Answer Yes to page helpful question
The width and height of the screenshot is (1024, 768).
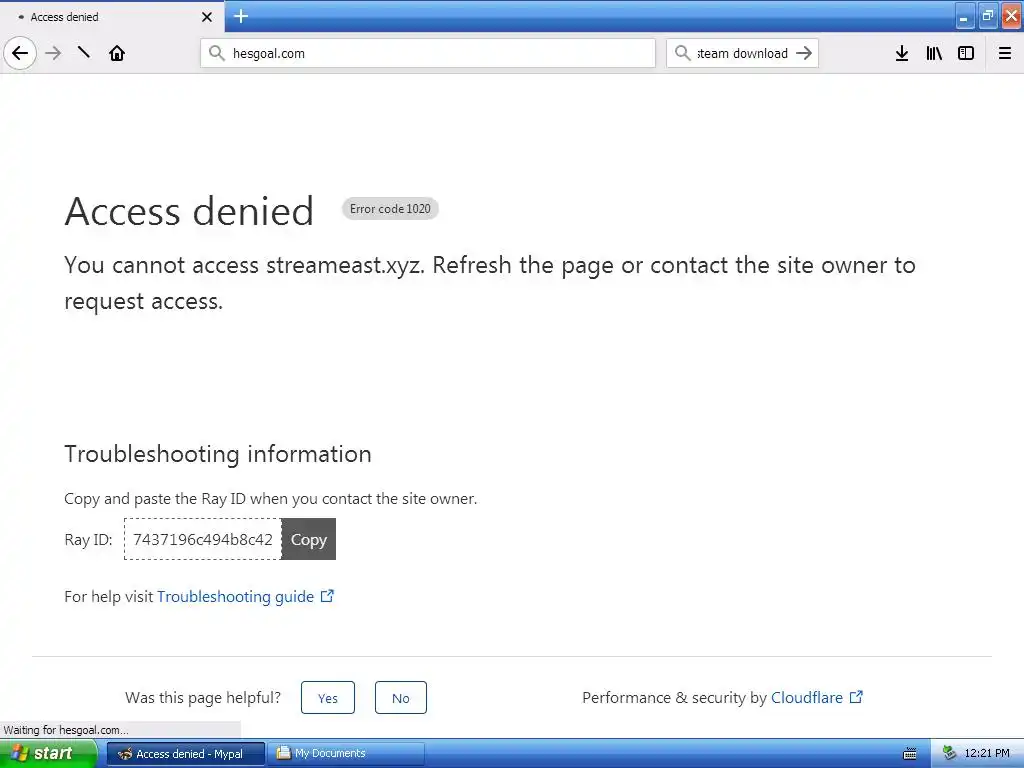click(x=328, y=697)
